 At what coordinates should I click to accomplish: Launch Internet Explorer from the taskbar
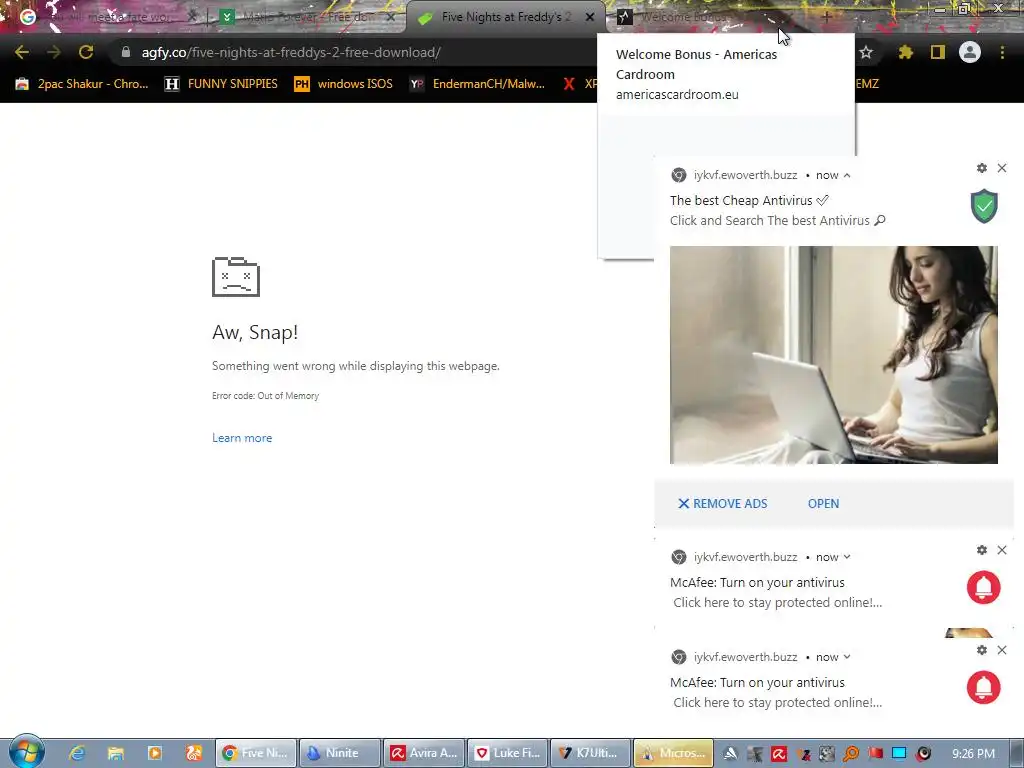(77, 753)
